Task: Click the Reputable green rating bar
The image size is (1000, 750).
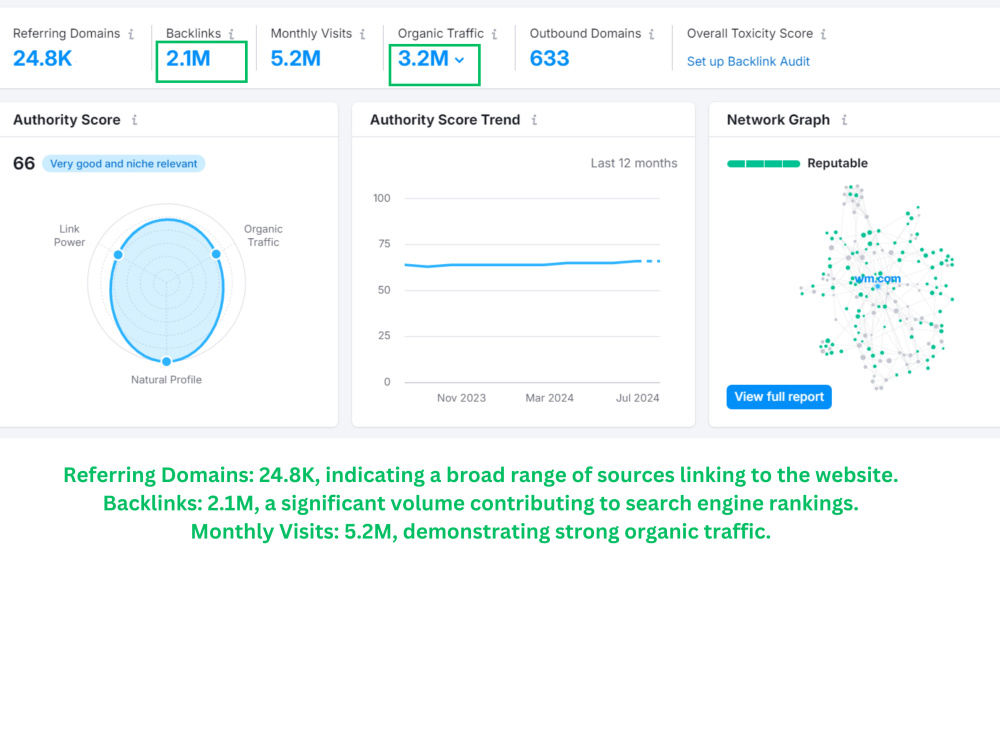Action: coord(763,164)
